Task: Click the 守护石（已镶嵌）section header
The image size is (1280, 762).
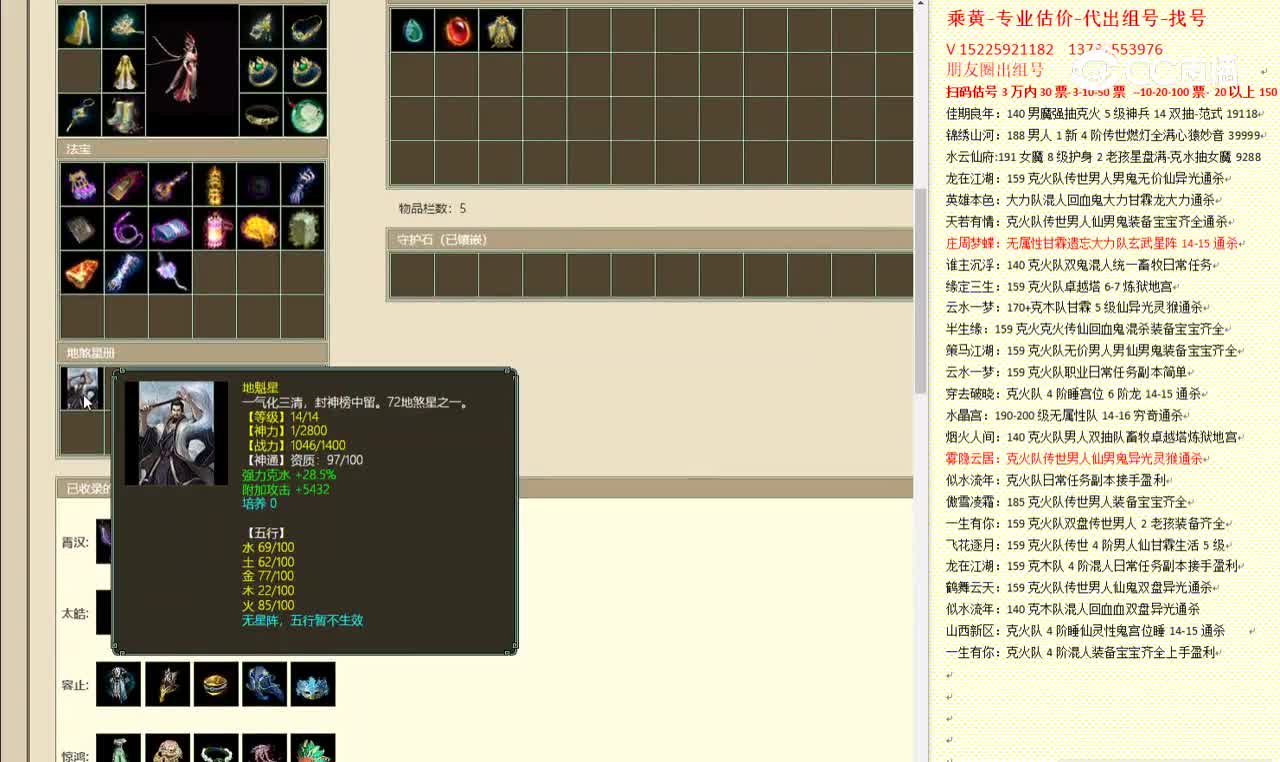Action: pyautogui.click(x=650, y=240)
